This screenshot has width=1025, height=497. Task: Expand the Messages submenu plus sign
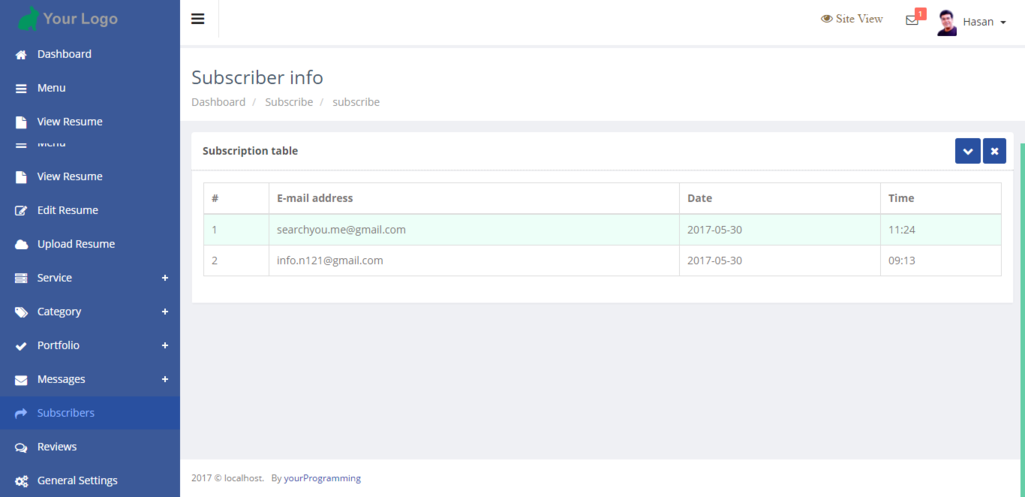point(165,380)
